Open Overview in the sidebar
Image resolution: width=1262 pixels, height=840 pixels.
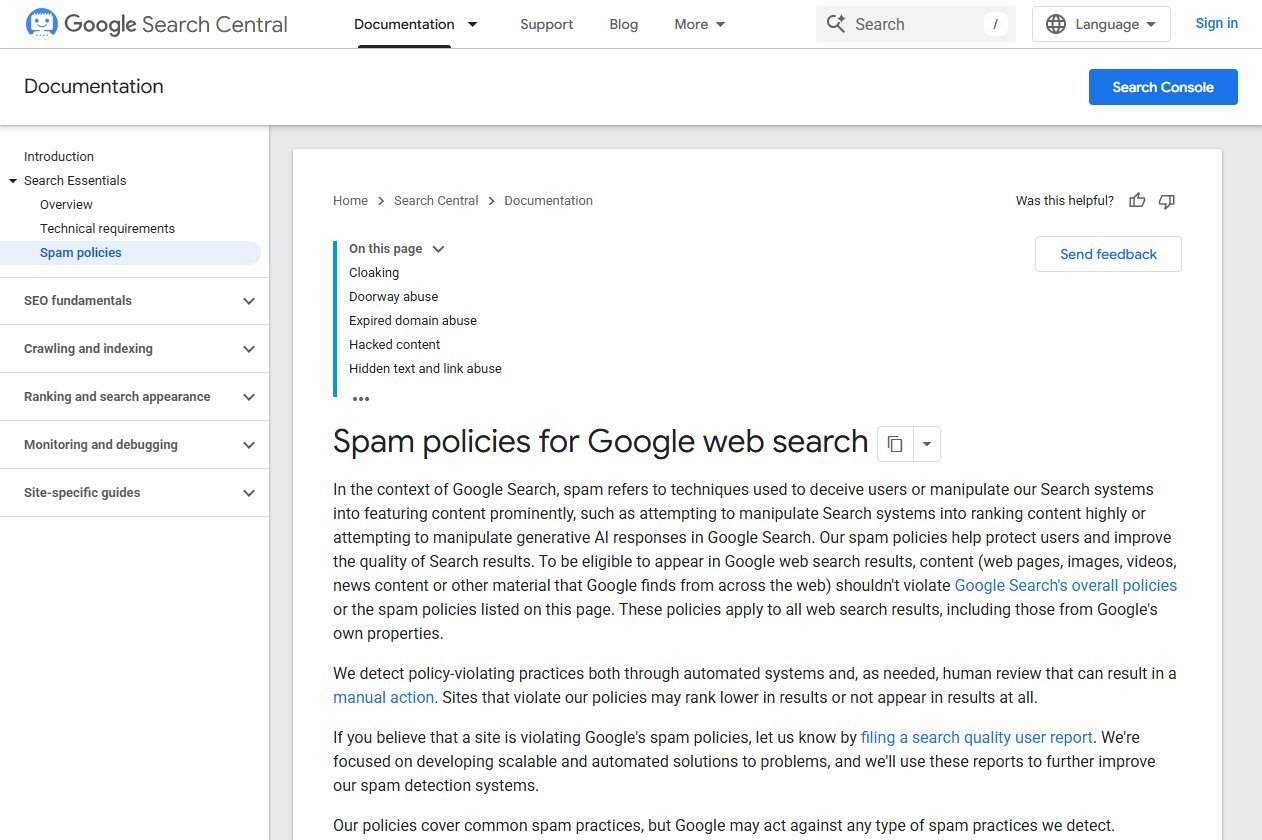pos(66,205)
